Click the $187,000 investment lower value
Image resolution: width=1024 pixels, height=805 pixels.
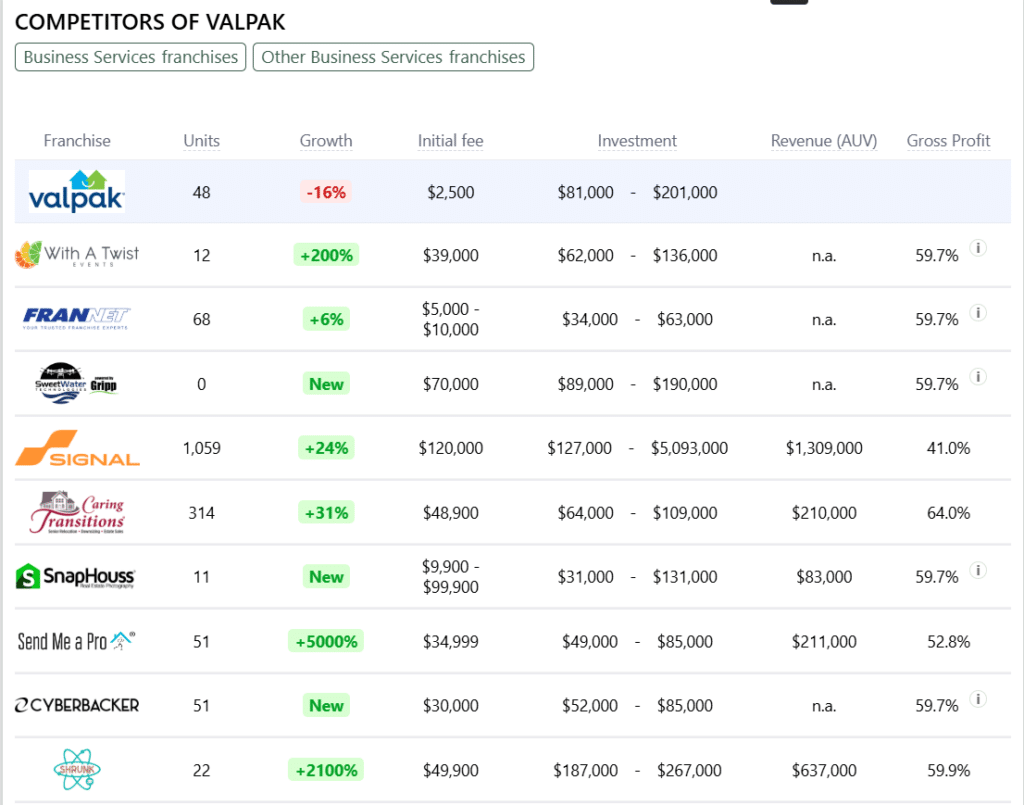point(586,770)
